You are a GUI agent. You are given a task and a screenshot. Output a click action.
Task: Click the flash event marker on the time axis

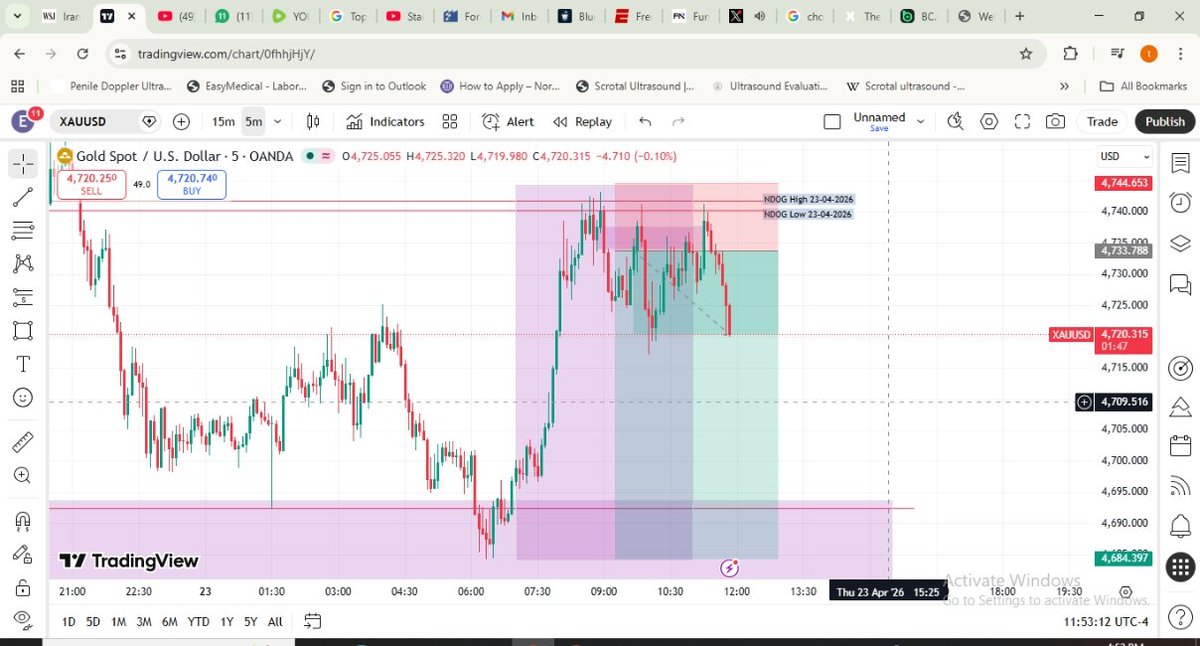click(730, 568)
